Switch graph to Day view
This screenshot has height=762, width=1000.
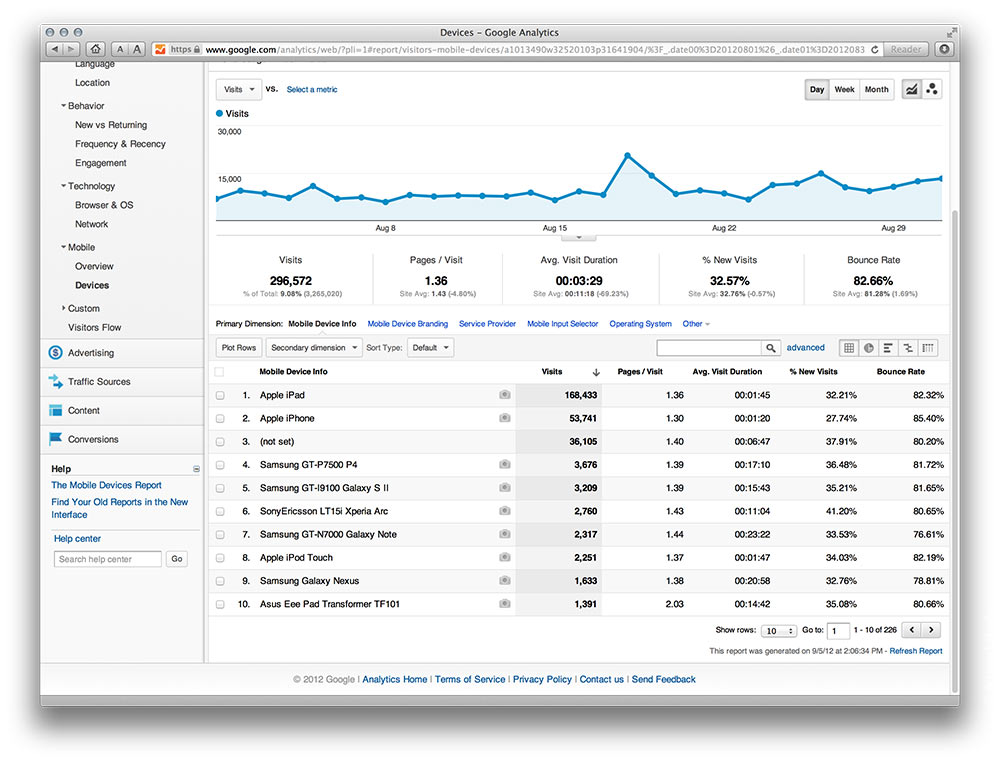coord(817,89)
